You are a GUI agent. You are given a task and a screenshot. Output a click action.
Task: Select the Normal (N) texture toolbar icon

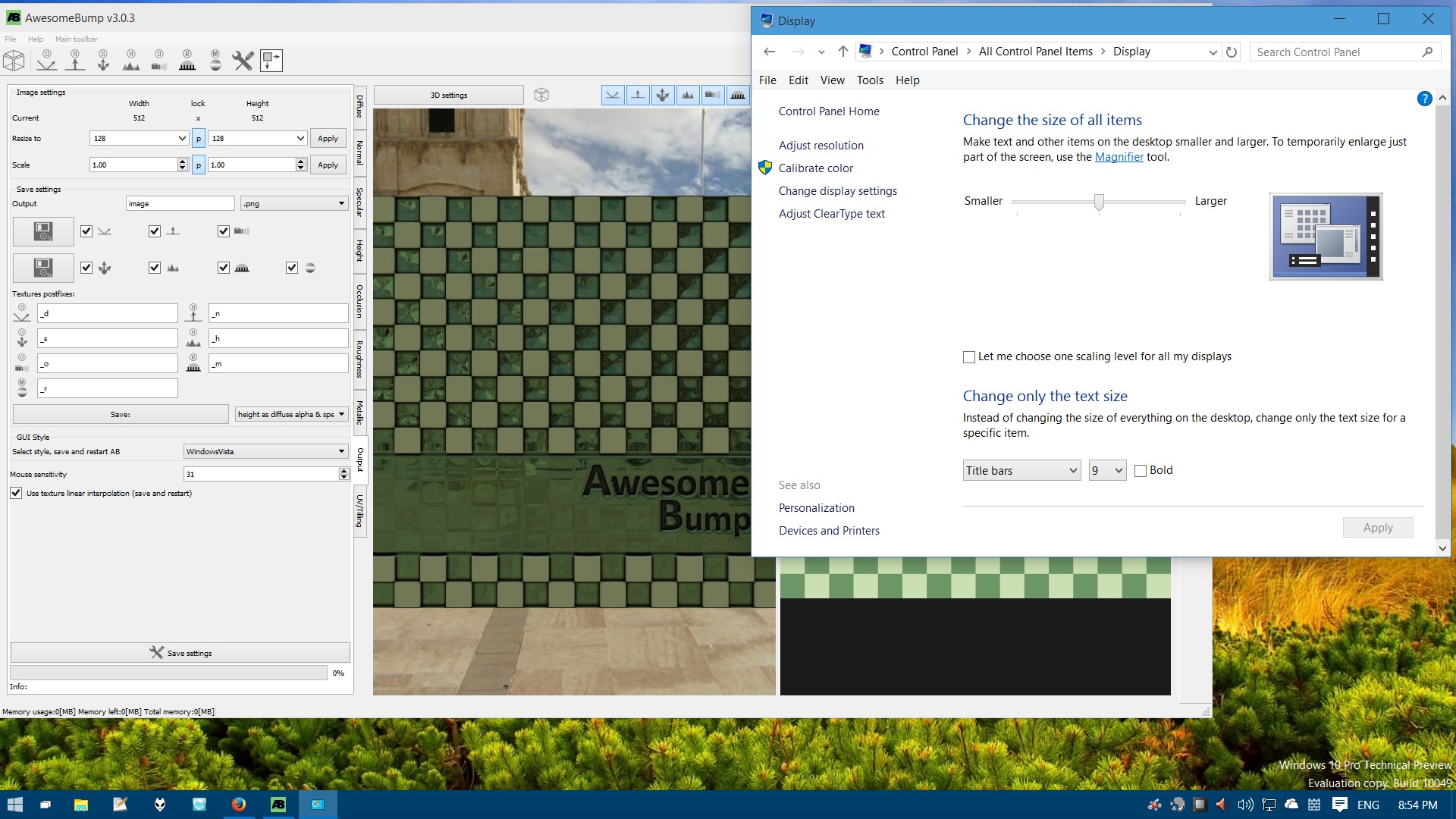click(x=74, y=61)
